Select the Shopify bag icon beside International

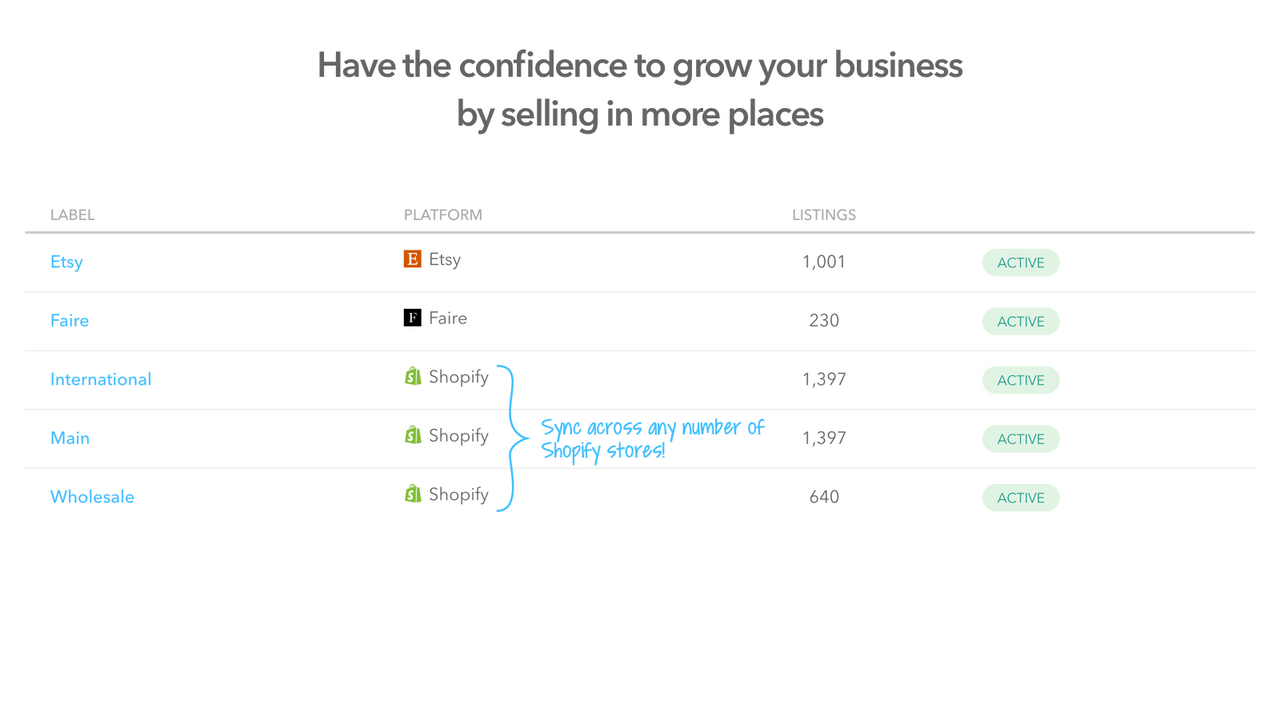point(411,376)
